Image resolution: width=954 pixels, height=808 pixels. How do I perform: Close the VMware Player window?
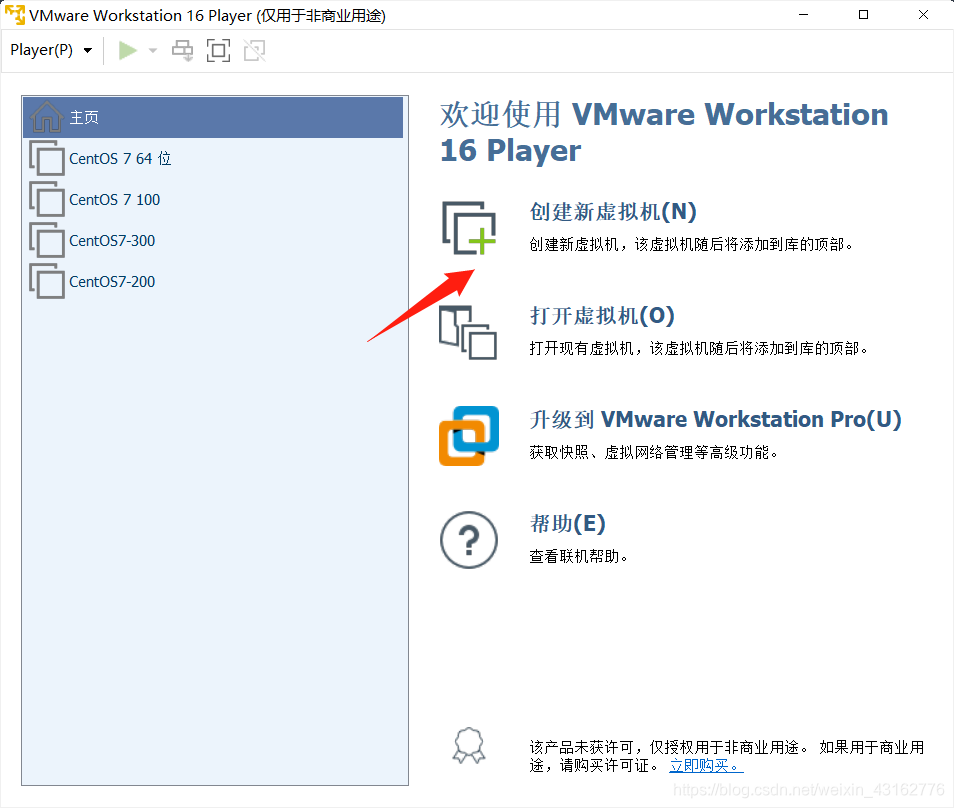[923, 15]
